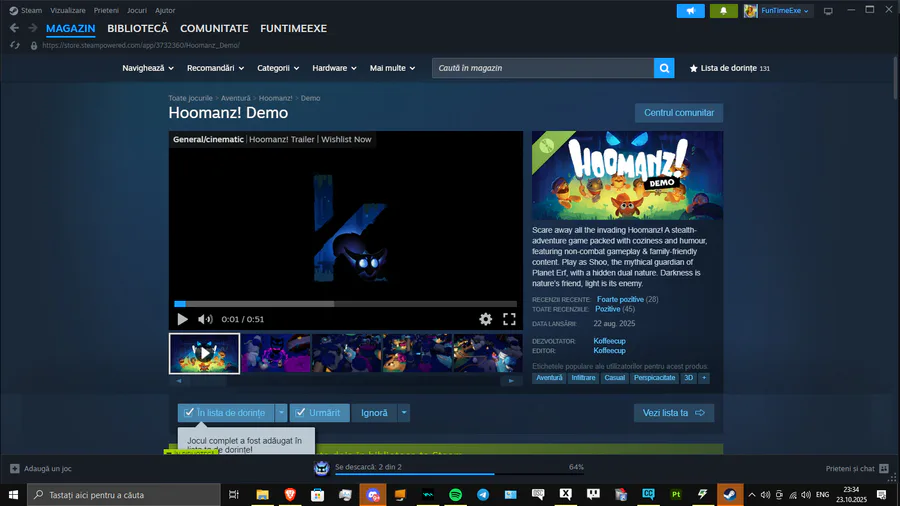Toggle Big Picture mode monitor icon

(x=828, y=11)
